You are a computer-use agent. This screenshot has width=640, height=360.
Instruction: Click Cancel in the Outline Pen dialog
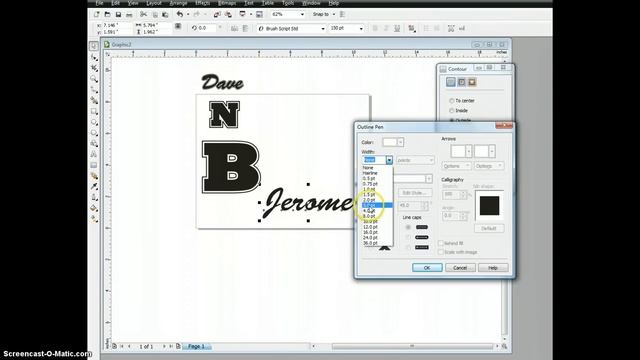pos(460,268)
